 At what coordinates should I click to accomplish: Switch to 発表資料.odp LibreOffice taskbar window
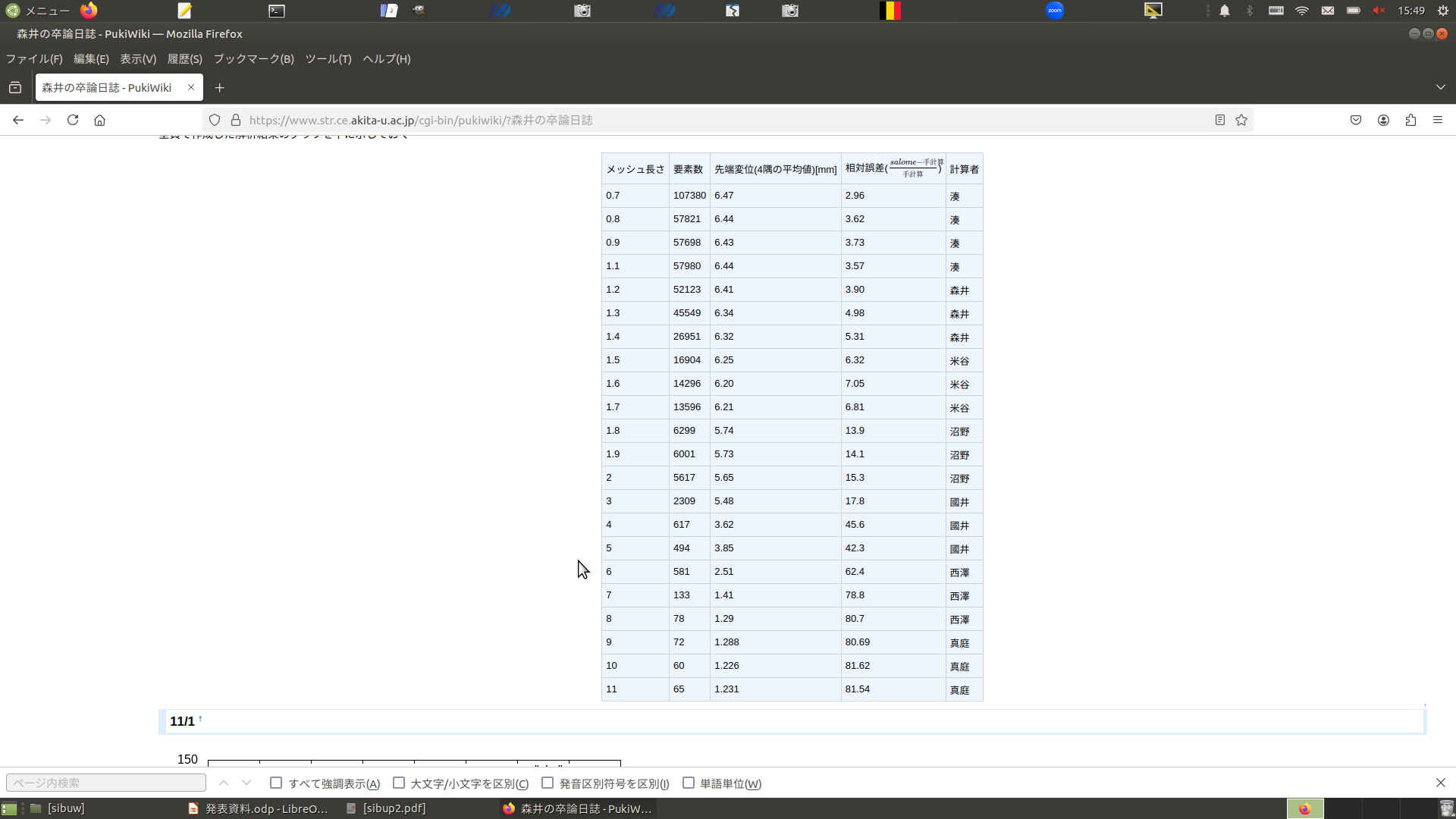(x=258, y=808)
